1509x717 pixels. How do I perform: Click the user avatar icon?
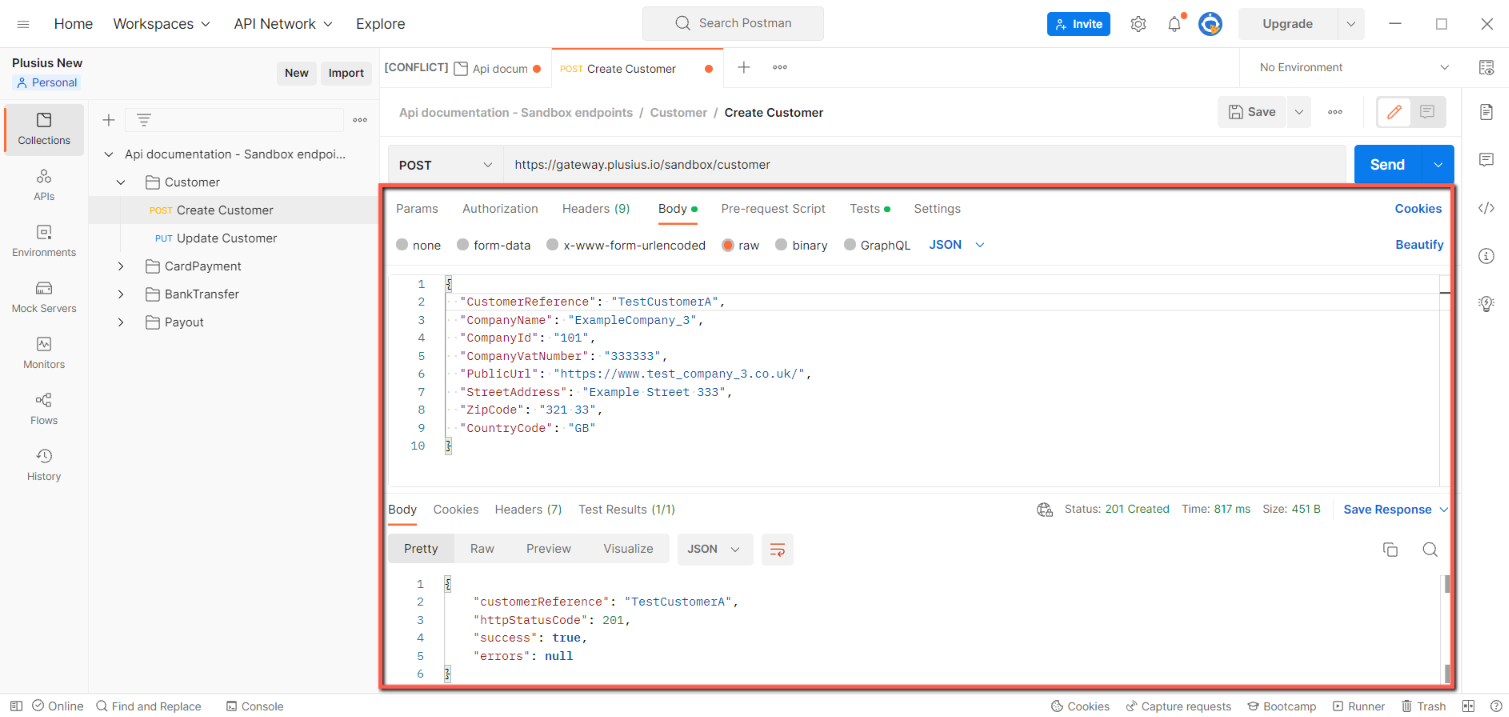1210,24
